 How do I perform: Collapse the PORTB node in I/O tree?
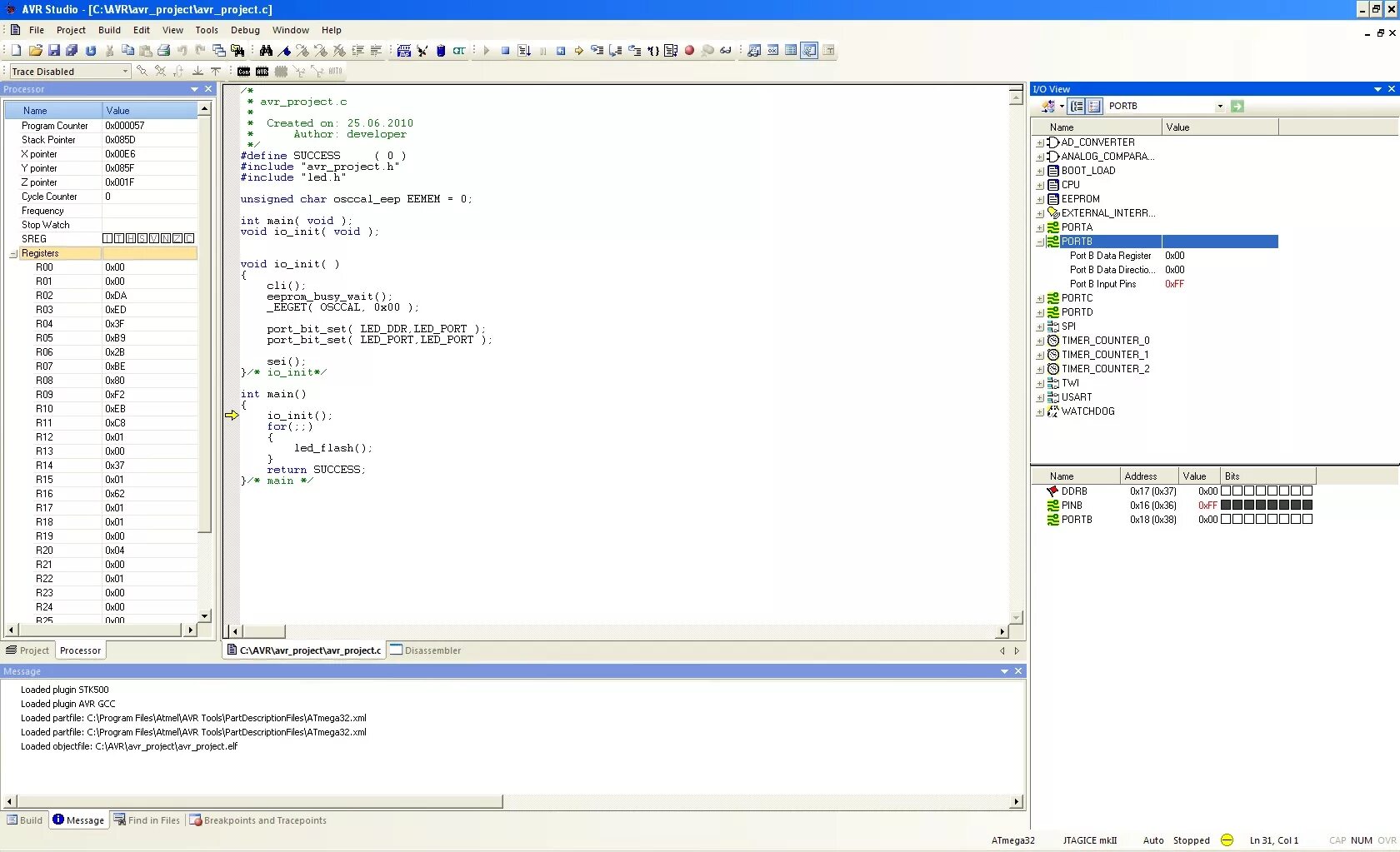(1040, 242)
